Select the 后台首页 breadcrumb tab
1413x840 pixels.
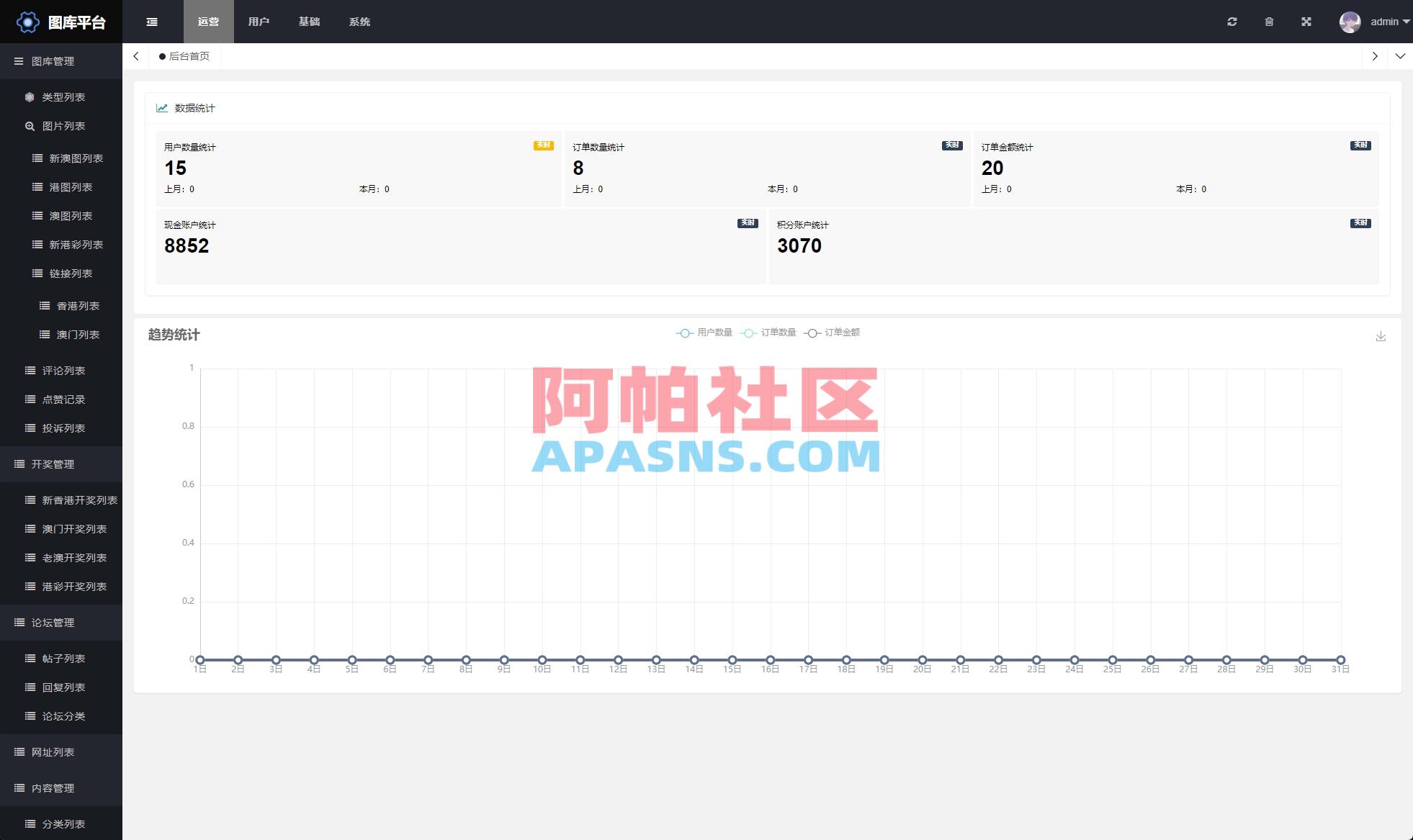[x=185, y=55]
